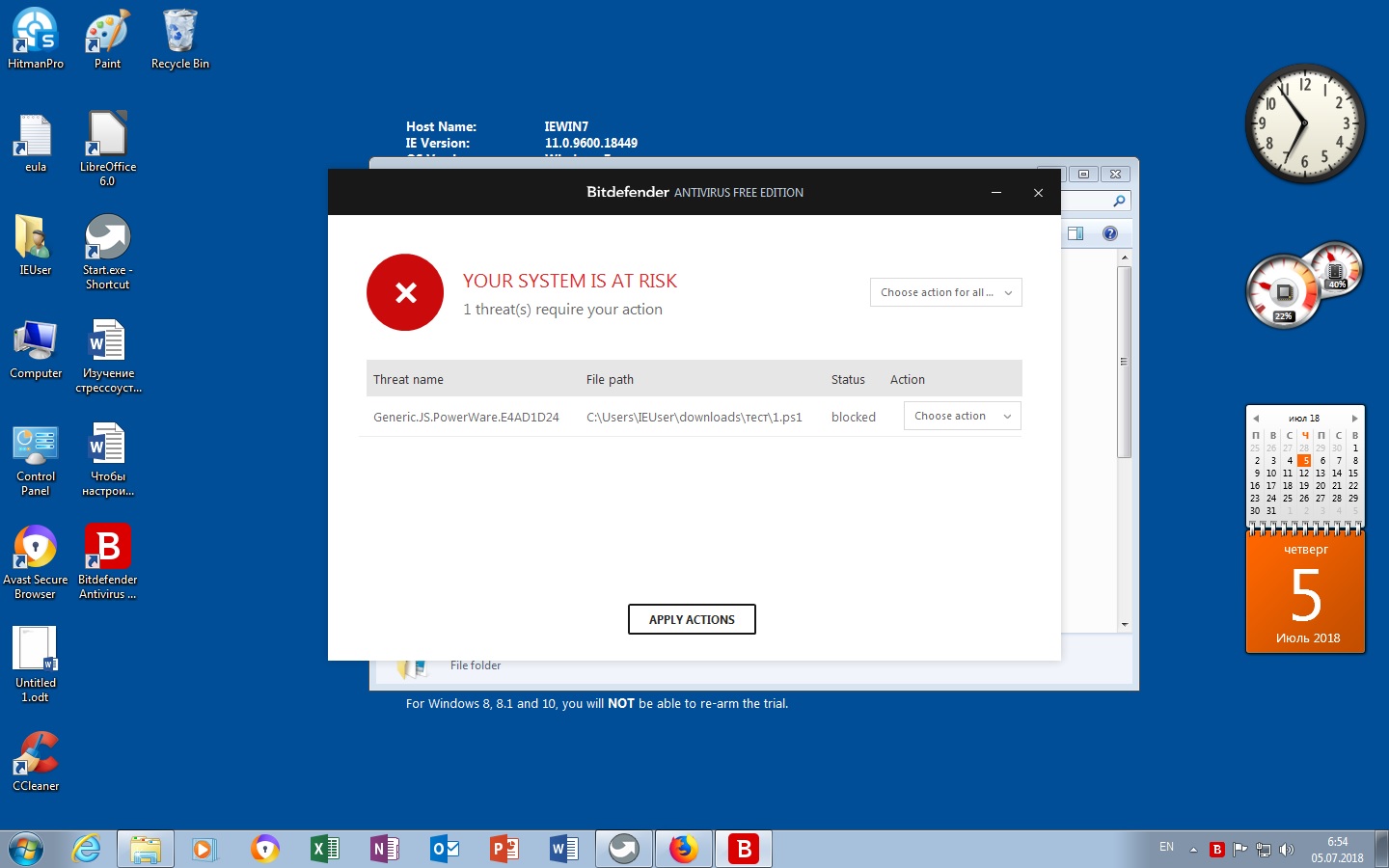Open the 'Choose action for all' dropdown
1389x868 pixels.
click(x=945, y=292)
